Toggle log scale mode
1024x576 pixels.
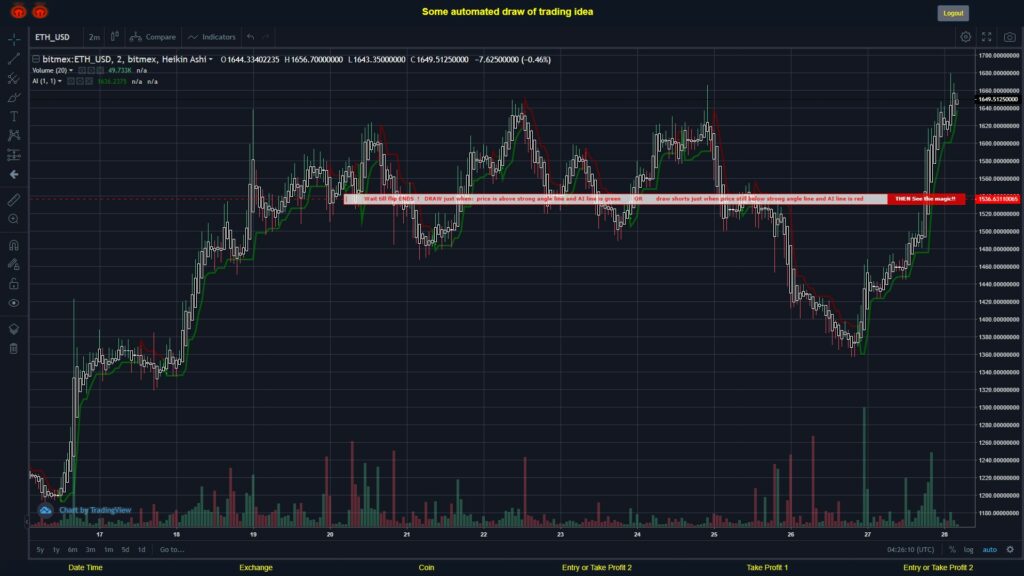click(x=968, y=550)
